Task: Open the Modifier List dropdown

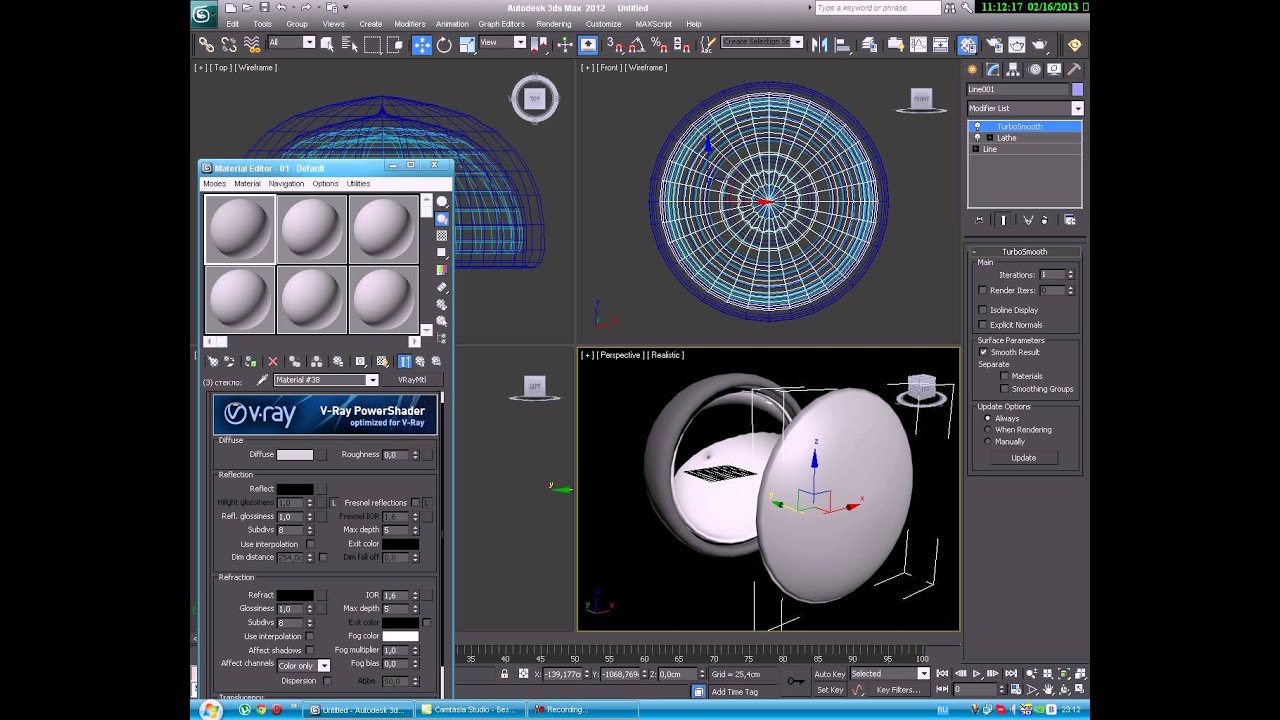Action: 1025,108
